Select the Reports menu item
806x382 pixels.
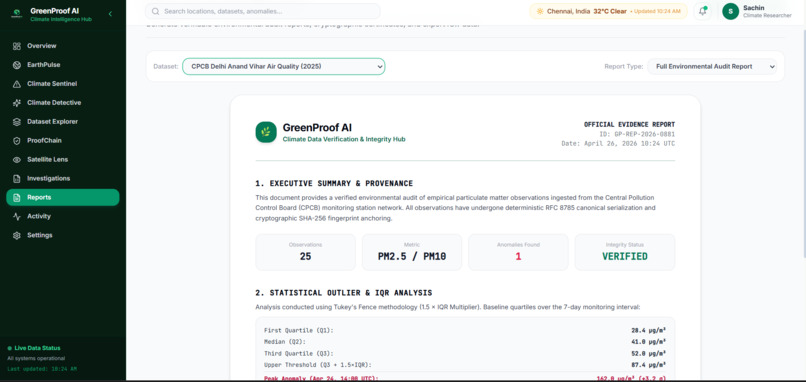click(63, 197)
